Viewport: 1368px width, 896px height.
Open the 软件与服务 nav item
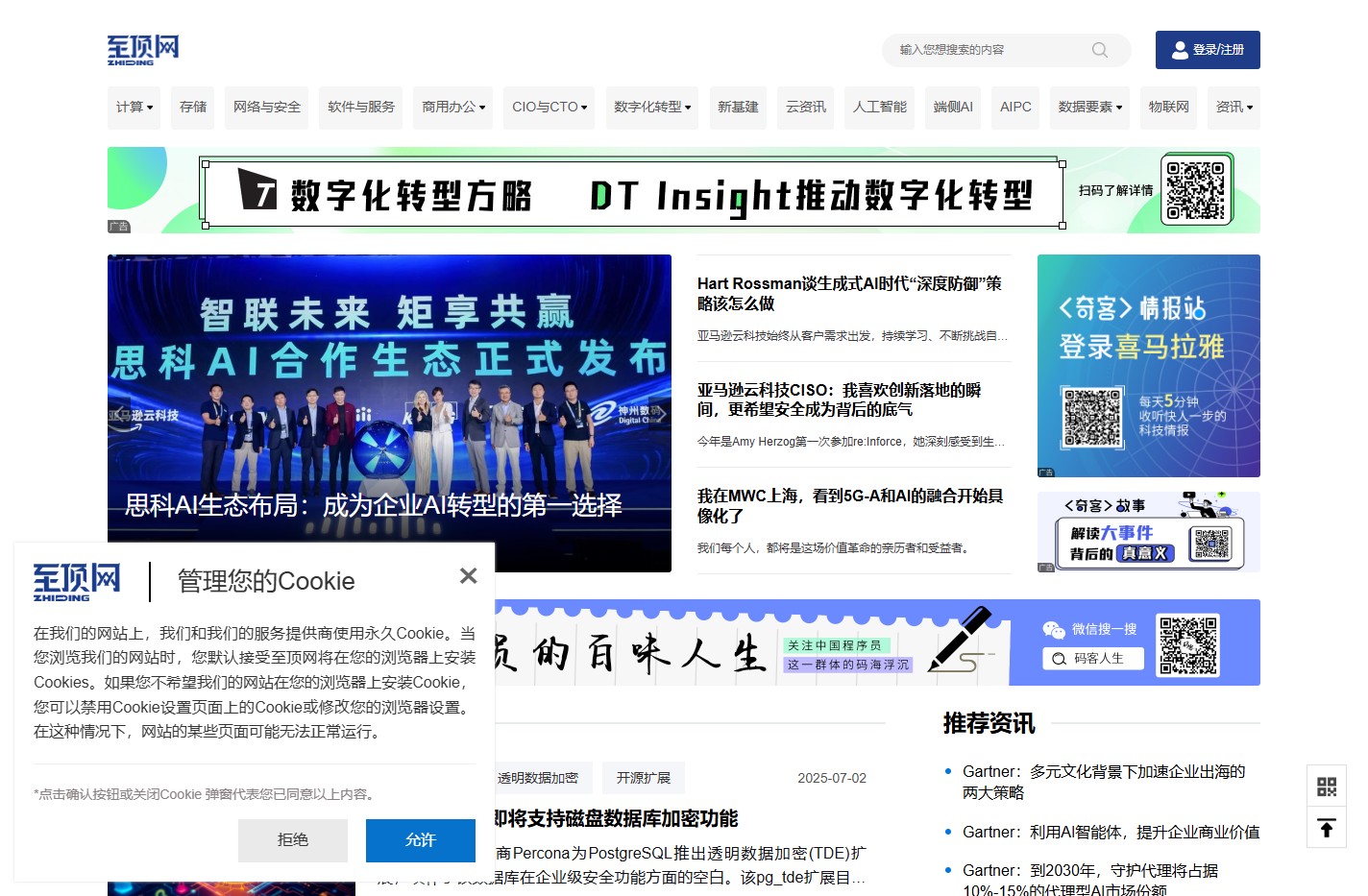click(361, 108)
